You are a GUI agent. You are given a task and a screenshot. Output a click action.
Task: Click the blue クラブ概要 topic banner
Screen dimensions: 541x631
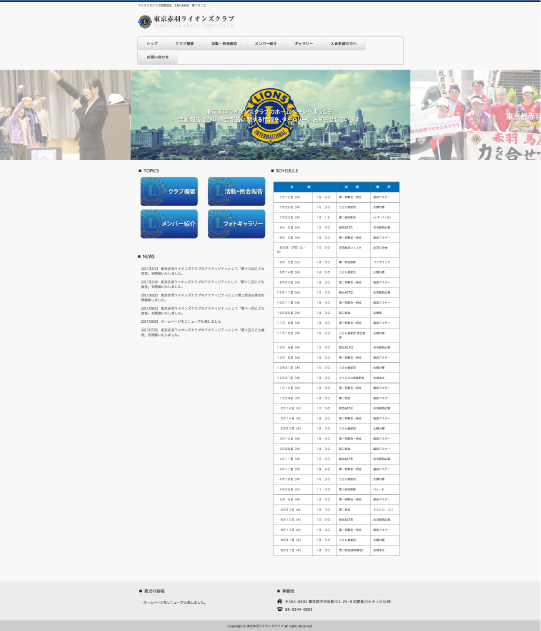point(169,192)
